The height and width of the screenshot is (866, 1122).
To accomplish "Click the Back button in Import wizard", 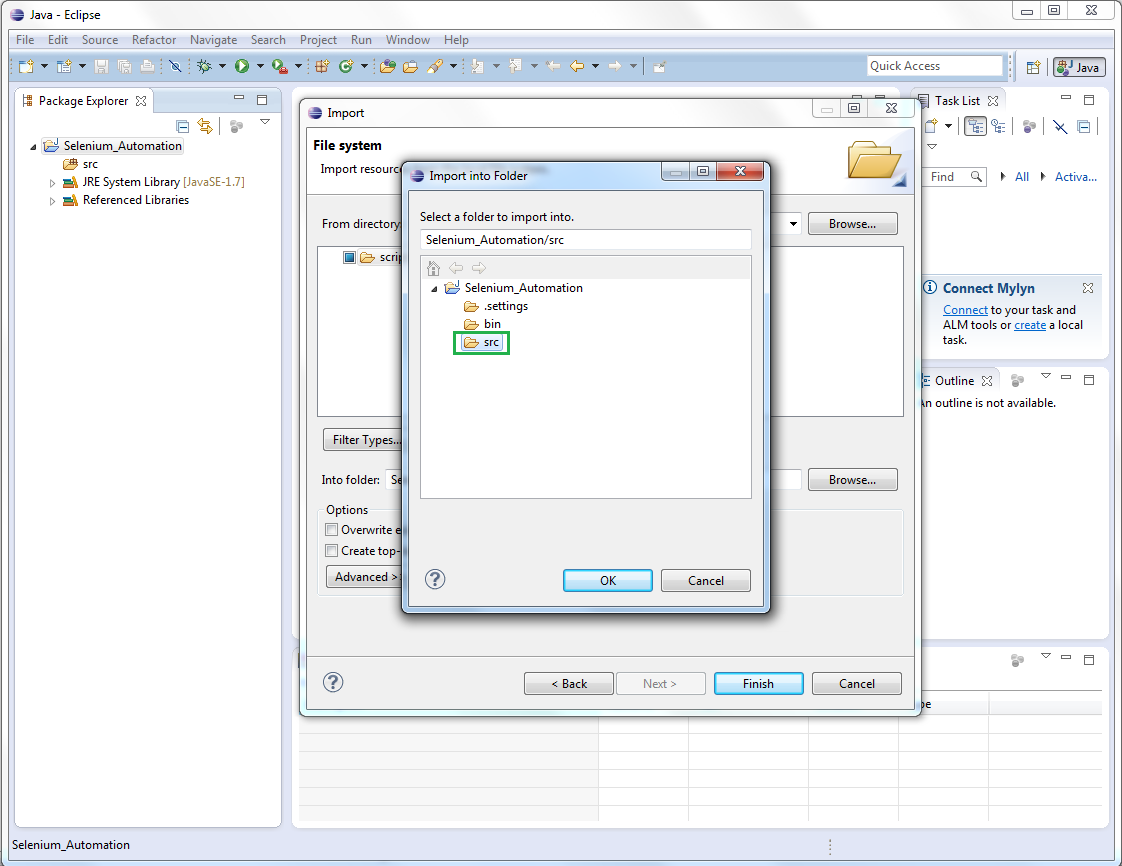I will [x=569, y=683].
